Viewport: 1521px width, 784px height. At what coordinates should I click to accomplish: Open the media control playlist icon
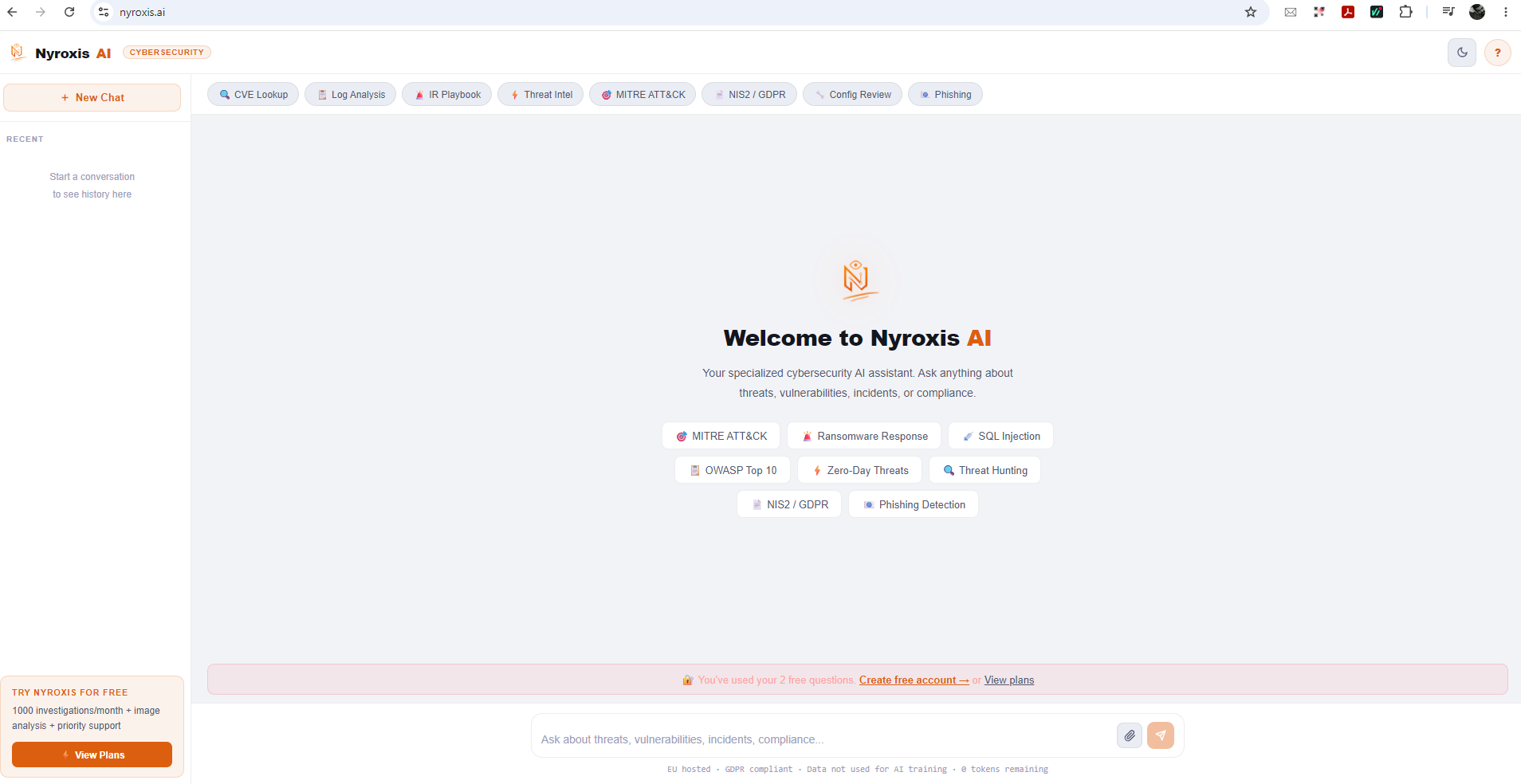[x=1448, y=12]
